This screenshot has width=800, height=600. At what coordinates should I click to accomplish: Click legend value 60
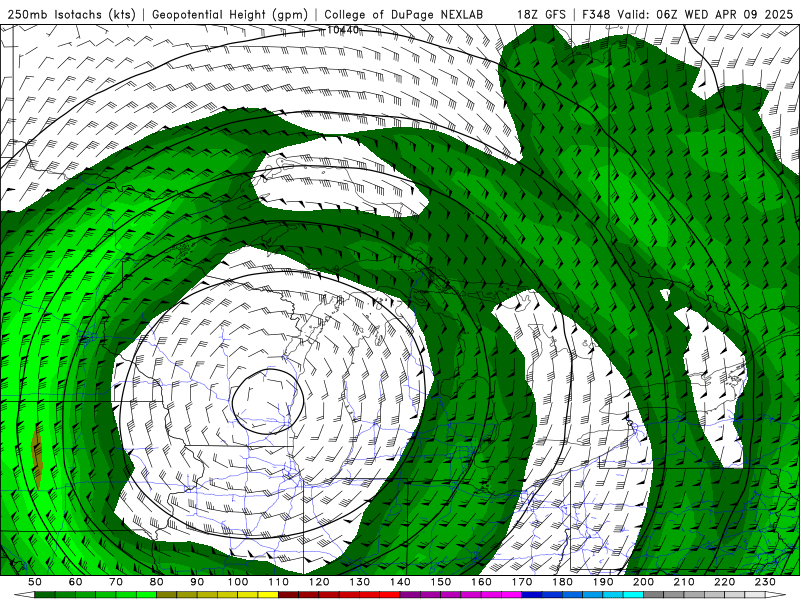(76, 582)
